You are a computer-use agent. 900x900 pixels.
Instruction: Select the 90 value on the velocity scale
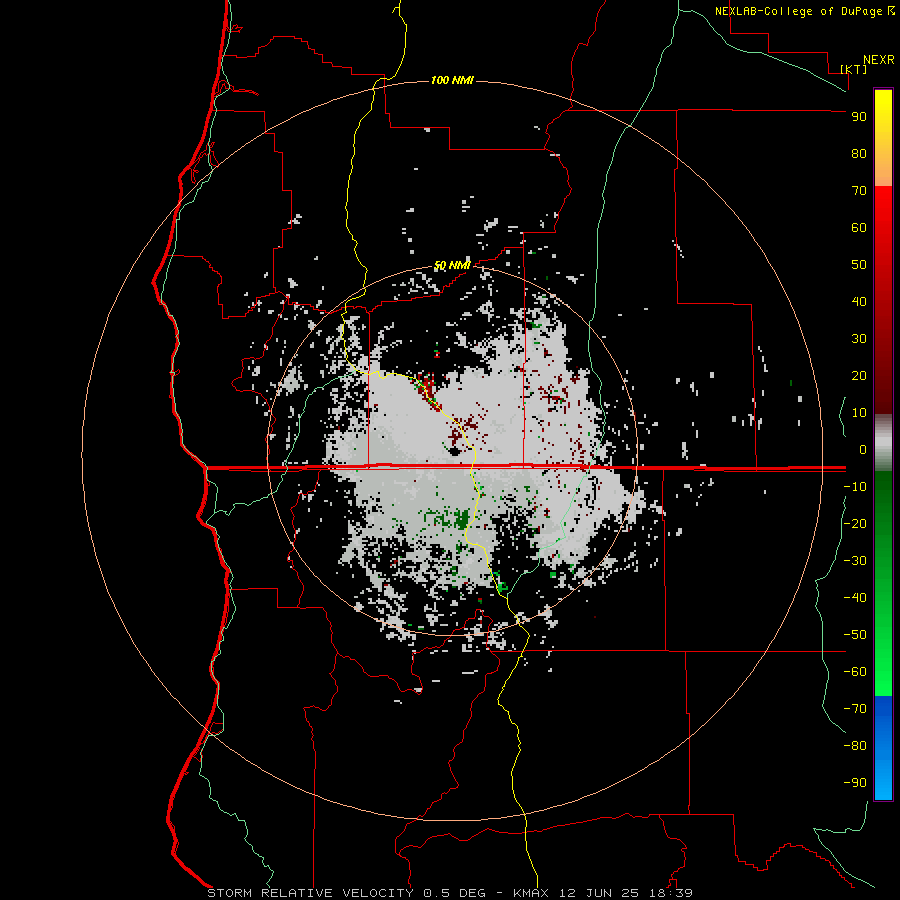(859, 117)
